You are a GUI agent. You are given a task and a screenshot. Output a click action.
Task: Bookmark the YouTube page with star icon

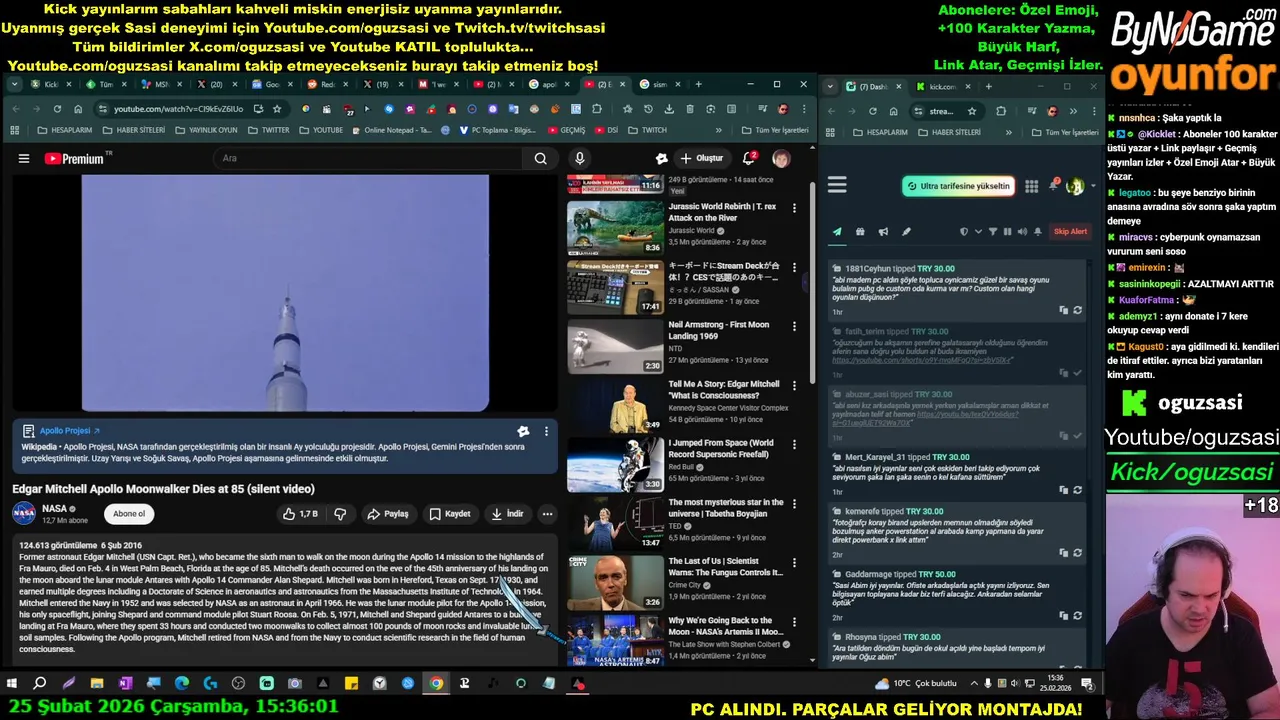(277, 109)
